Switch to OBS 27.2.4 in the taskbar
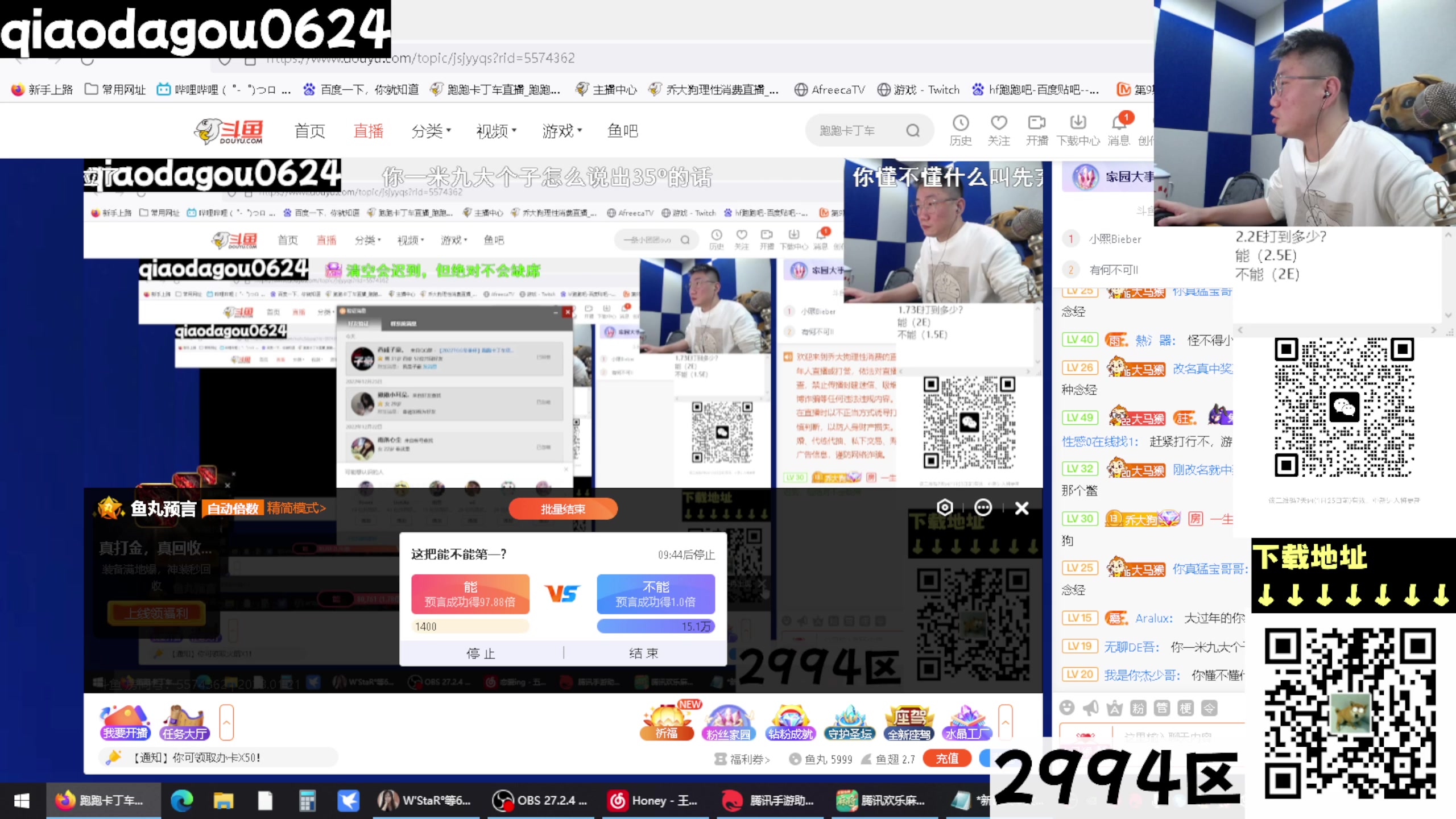The image size is (1456, 819). (540, 801)
